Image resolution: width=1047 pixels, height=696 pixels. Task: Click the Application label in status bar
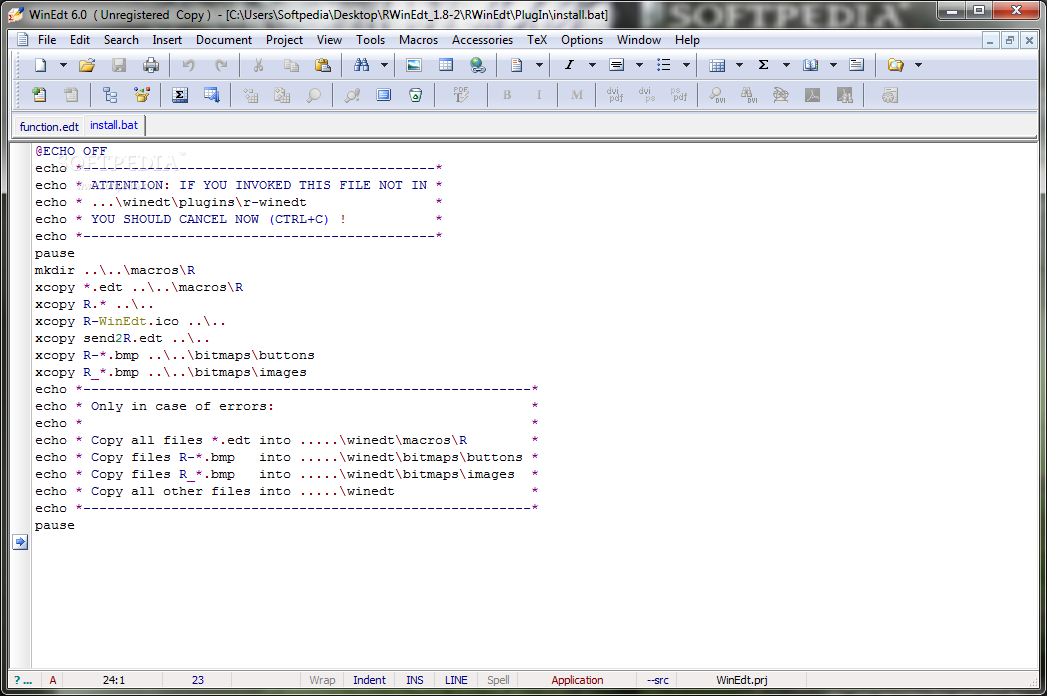[577, 680]
